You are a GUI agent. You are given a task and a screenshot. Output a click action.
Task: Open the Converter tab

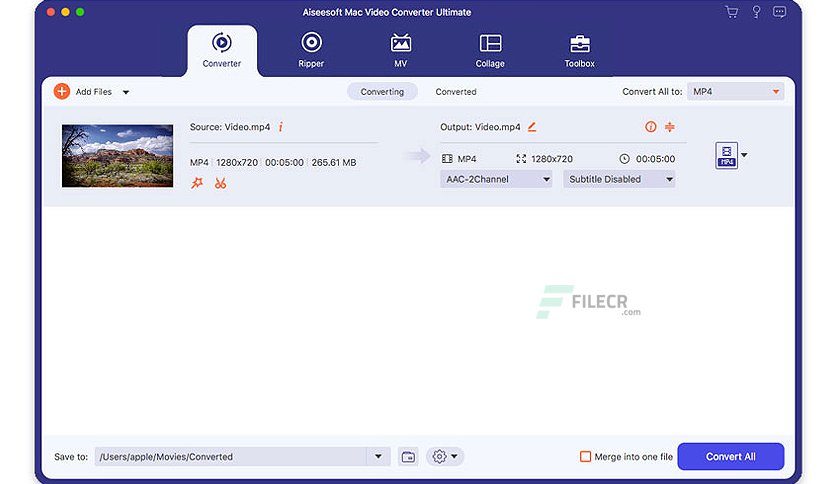click(222, 51)
